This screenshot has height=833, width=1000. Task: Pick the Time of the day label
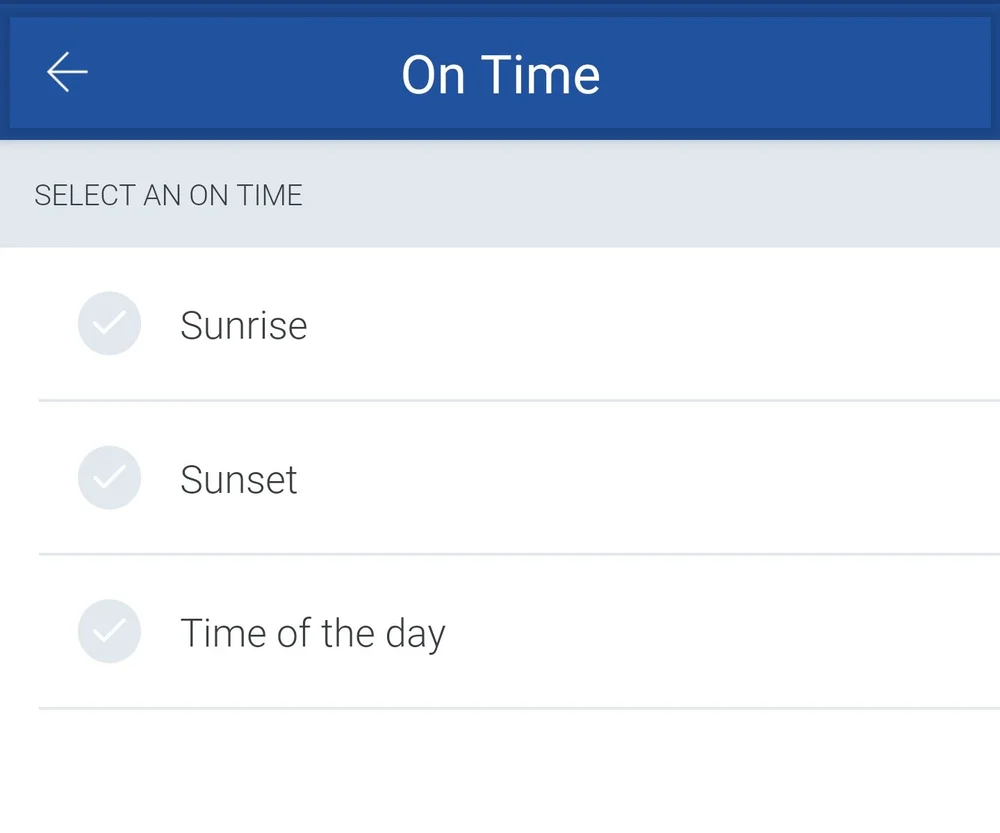[x=312, y=634]
